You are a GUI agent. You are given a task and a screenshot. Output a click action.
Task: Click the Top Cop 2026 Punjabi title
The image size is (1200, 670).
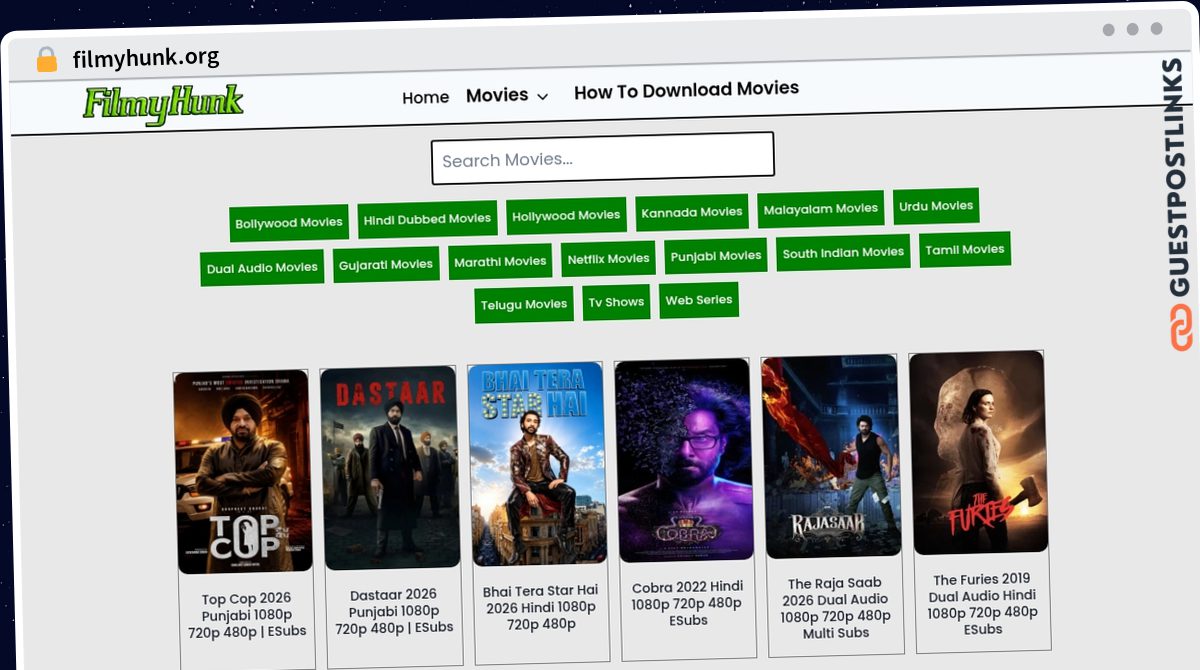[x=247, y=616]
